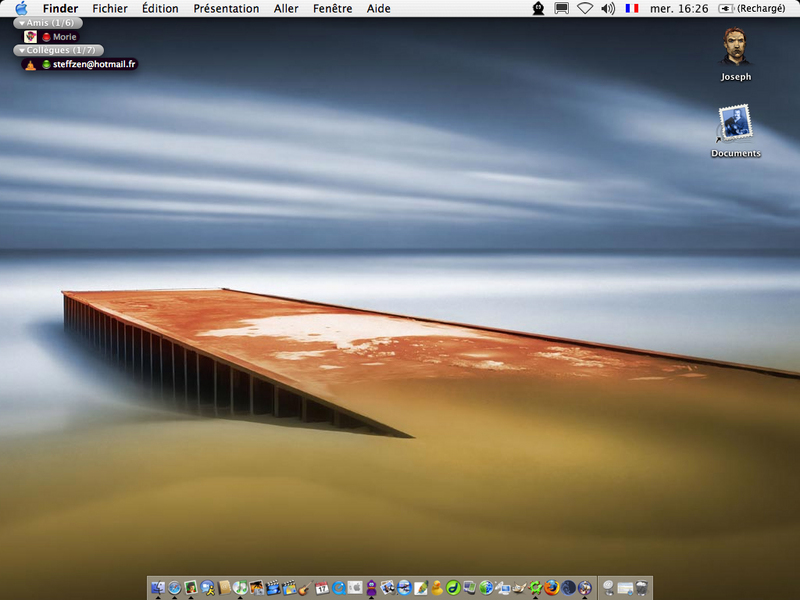Viewport: 800px width, 600px height.
Task: Launch iChat from the Dock
Action: click(x=207, y=588)
